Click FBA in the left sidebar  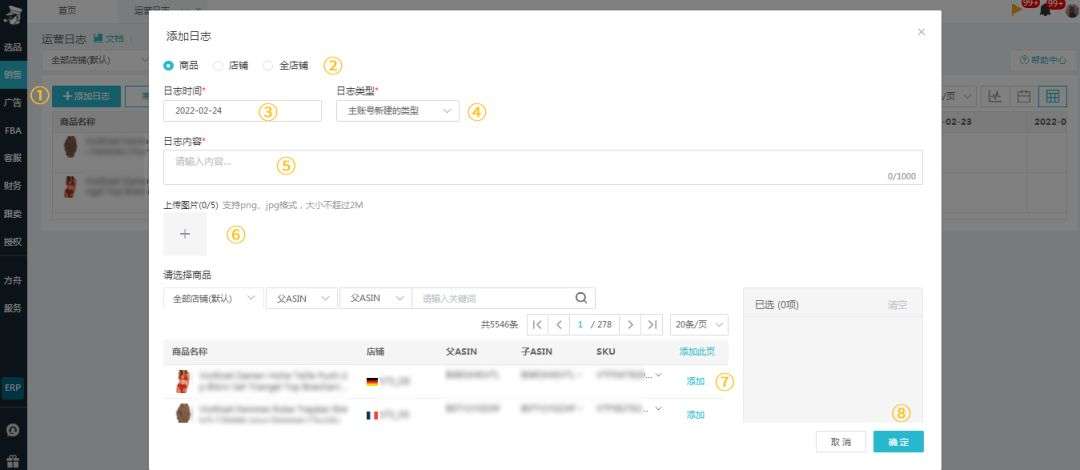click(13, 131)
